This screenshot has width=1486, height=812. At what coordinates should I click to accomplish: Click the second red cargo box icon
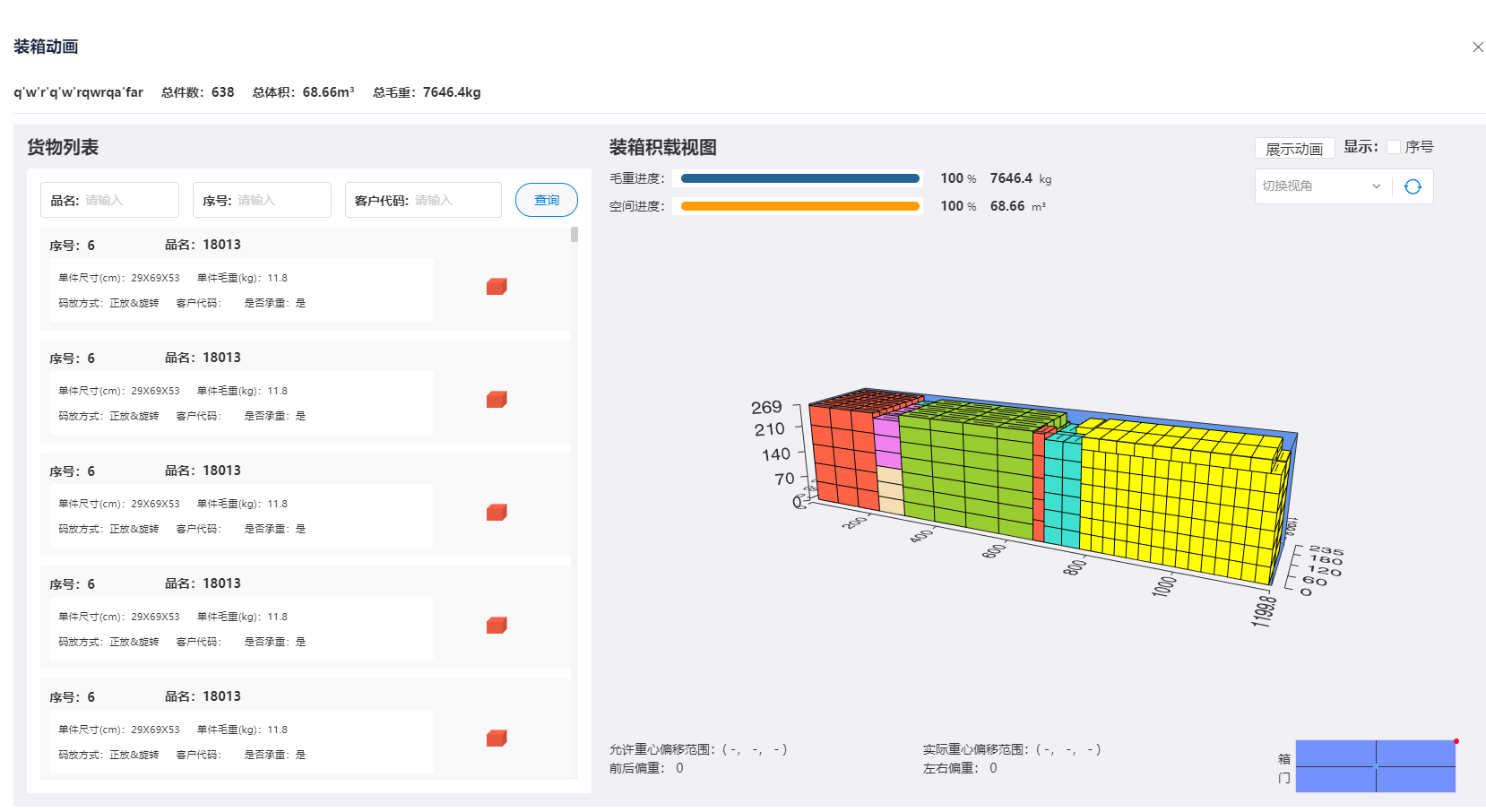click(x=497, y=399)
